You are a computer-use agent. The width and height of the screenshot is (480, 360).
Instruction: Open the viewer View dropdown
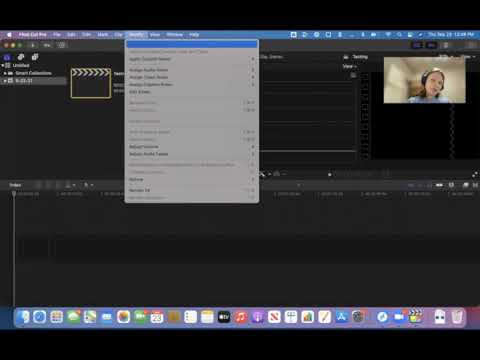click(x=349, y=66)
